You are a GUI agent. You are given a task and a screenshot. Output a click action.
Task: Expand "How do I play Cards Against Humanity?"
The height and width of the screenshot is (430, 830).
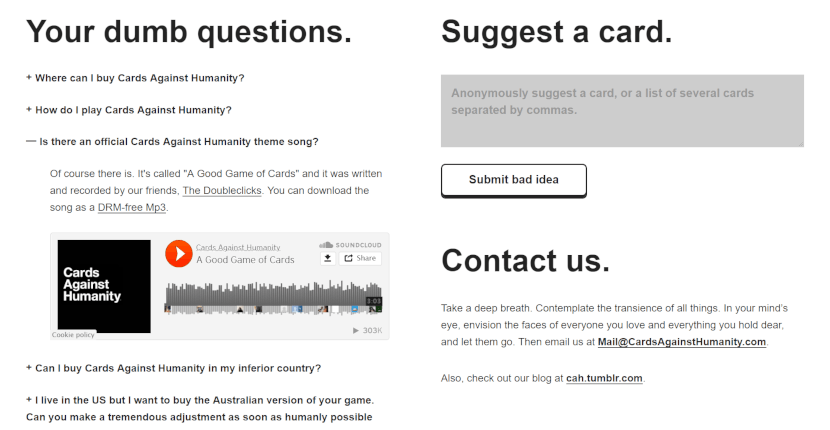[x=129, y=110]
